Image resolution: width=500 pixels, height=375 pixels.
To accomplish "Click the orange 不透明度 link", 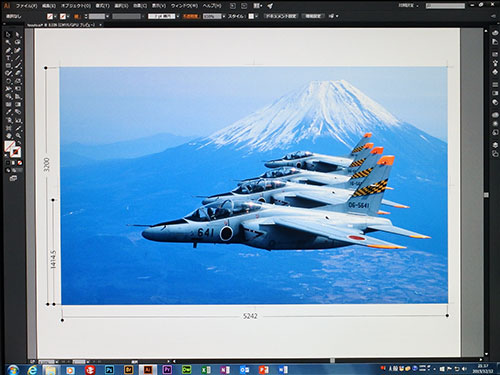I will click(x=191, y=16).
